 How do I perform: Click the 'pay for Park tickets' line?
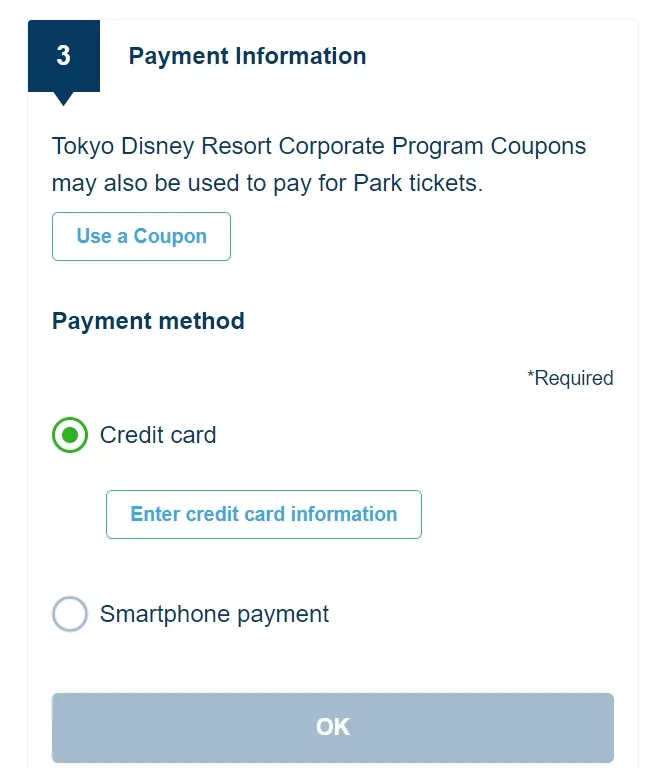point(267,184)
